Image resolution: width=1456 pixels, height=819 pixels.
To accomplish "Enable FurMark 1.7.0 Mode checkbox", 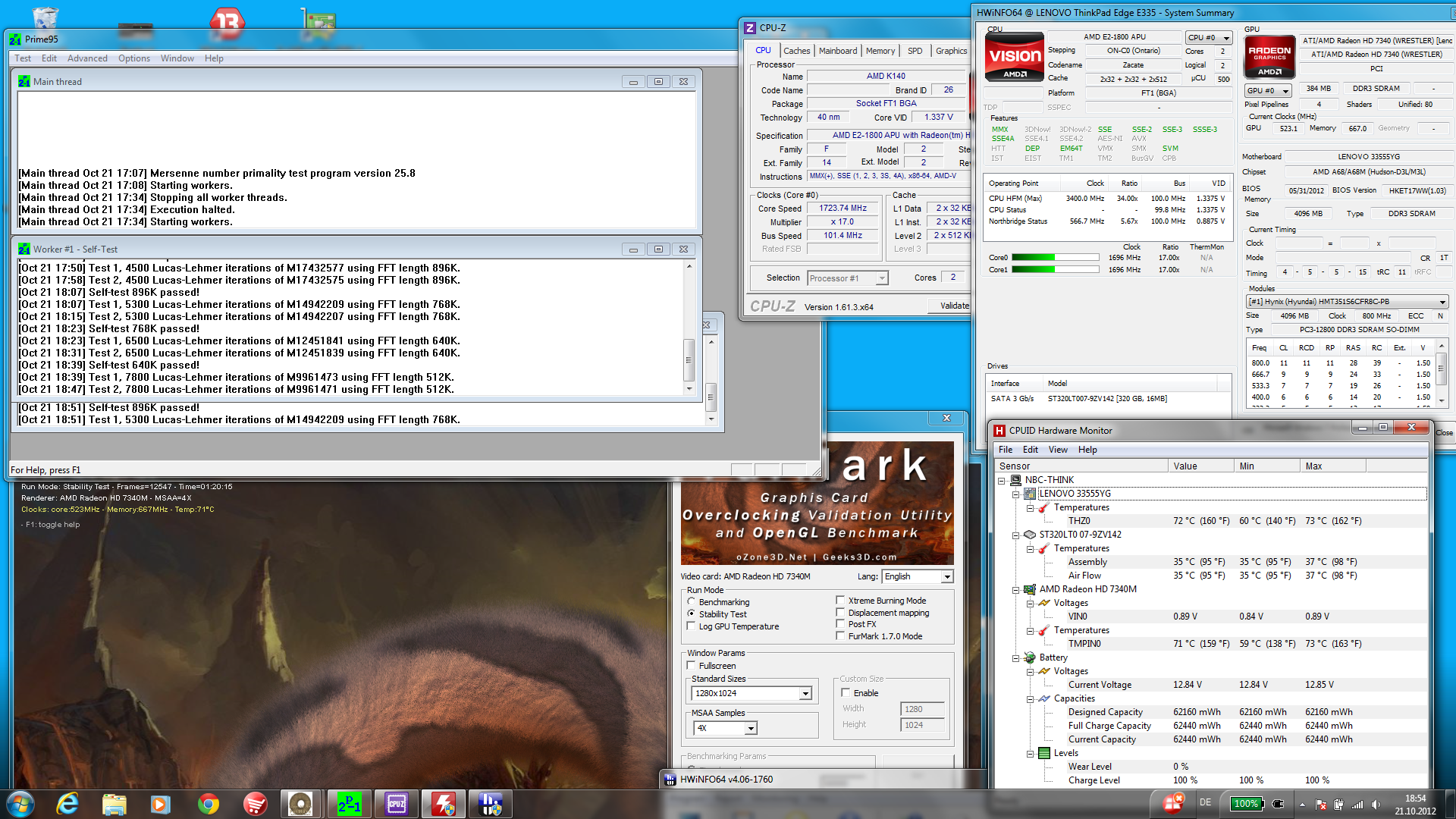I will coord(840,636).
